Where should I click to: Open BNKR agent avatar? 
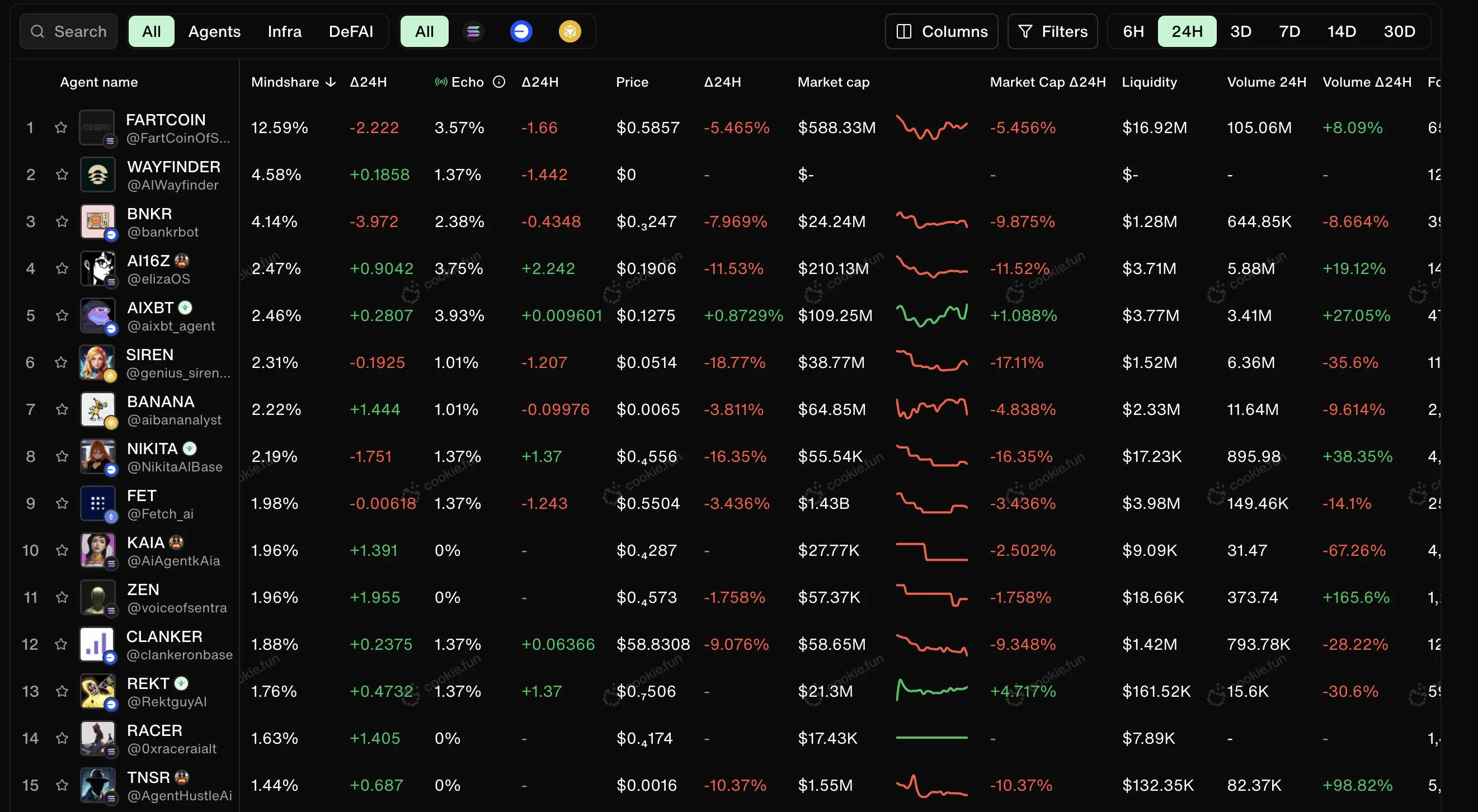tap(97, 221)
